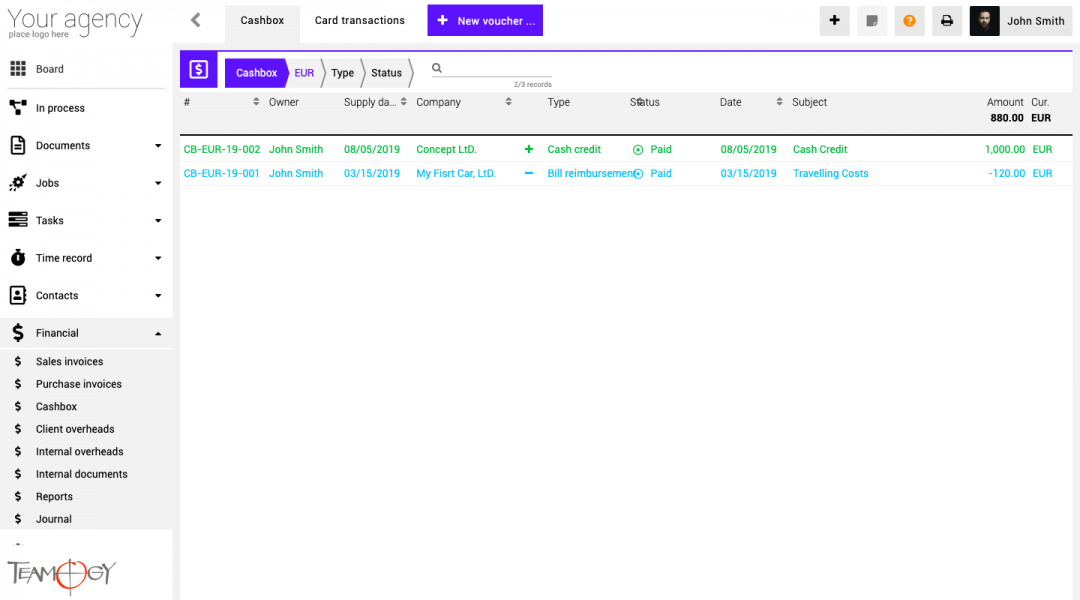Screen dimensions: 1080x600
Task: Switch to Card transactions tab
Action: [360, 20]
